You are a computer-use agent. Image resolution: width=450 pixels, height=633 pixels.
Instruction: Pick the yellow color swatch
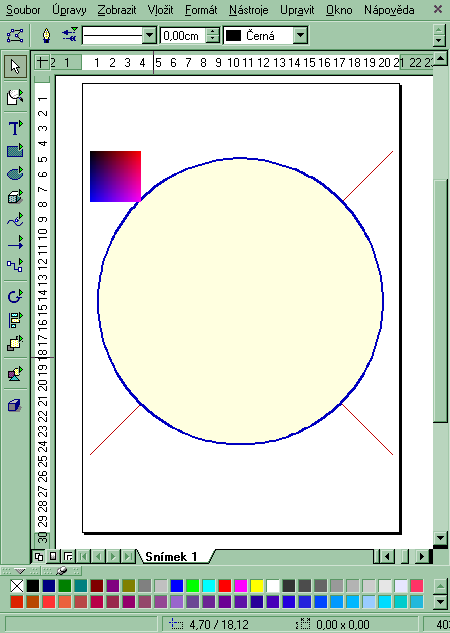point(257,585)
